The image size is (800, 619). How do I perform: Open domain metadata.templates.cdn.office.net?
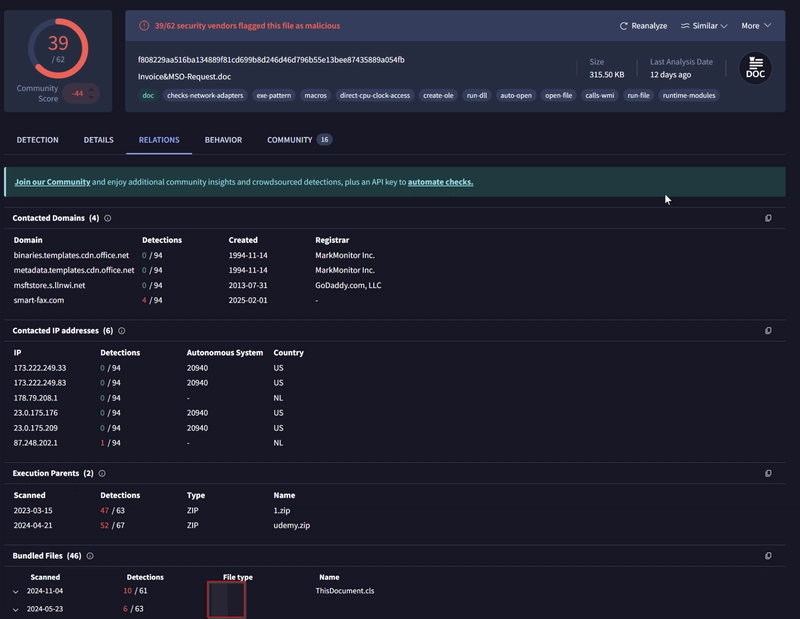pyautogui.click(x=74, y=270)
